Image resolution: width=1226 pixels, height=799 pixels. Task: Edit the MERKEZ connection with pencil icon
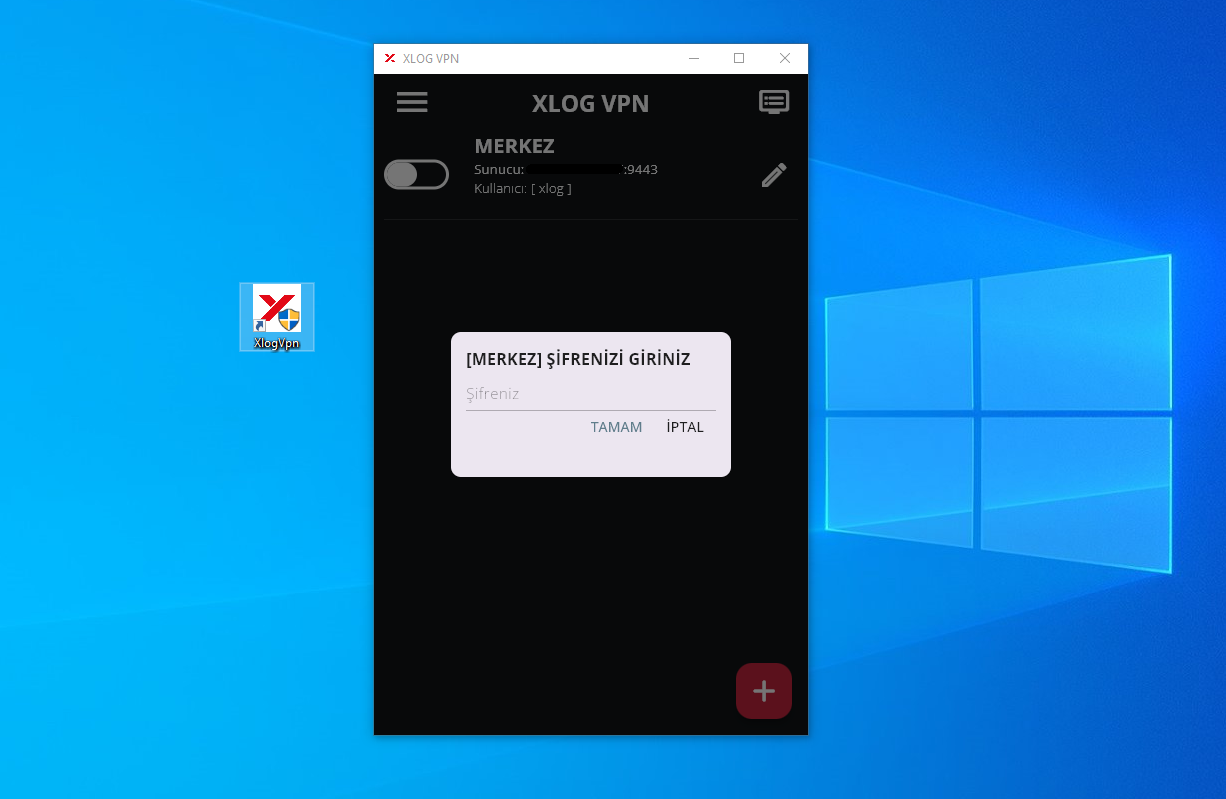774,175
